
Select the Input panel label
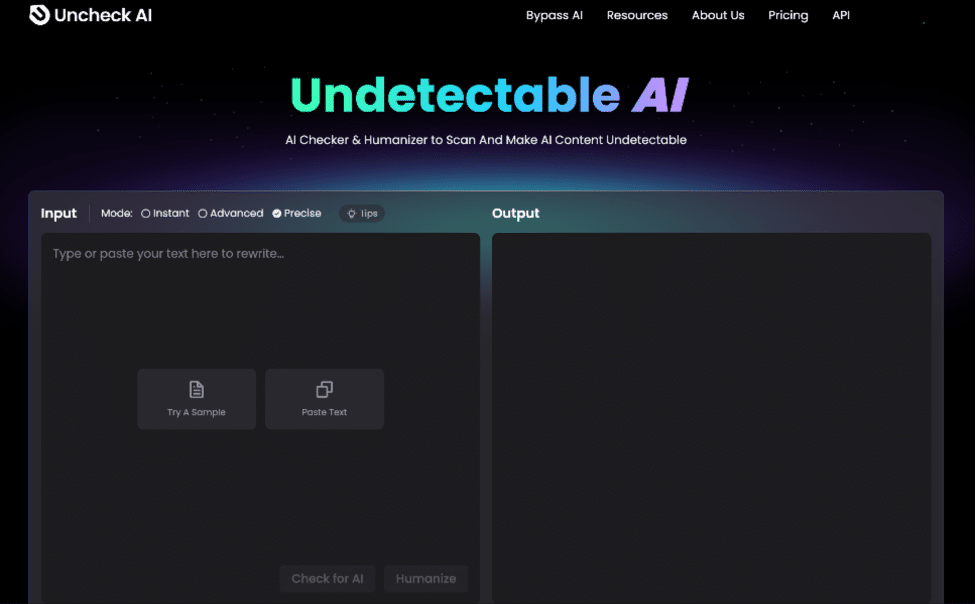pos(59,213)
